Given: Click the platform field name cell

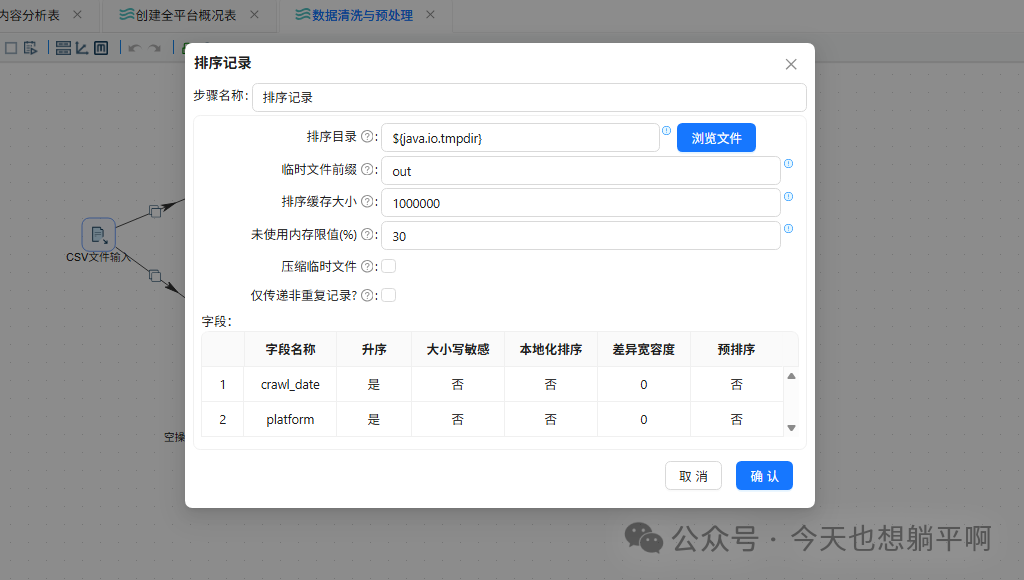Looking at the screenshot, I should click(290, 419).
